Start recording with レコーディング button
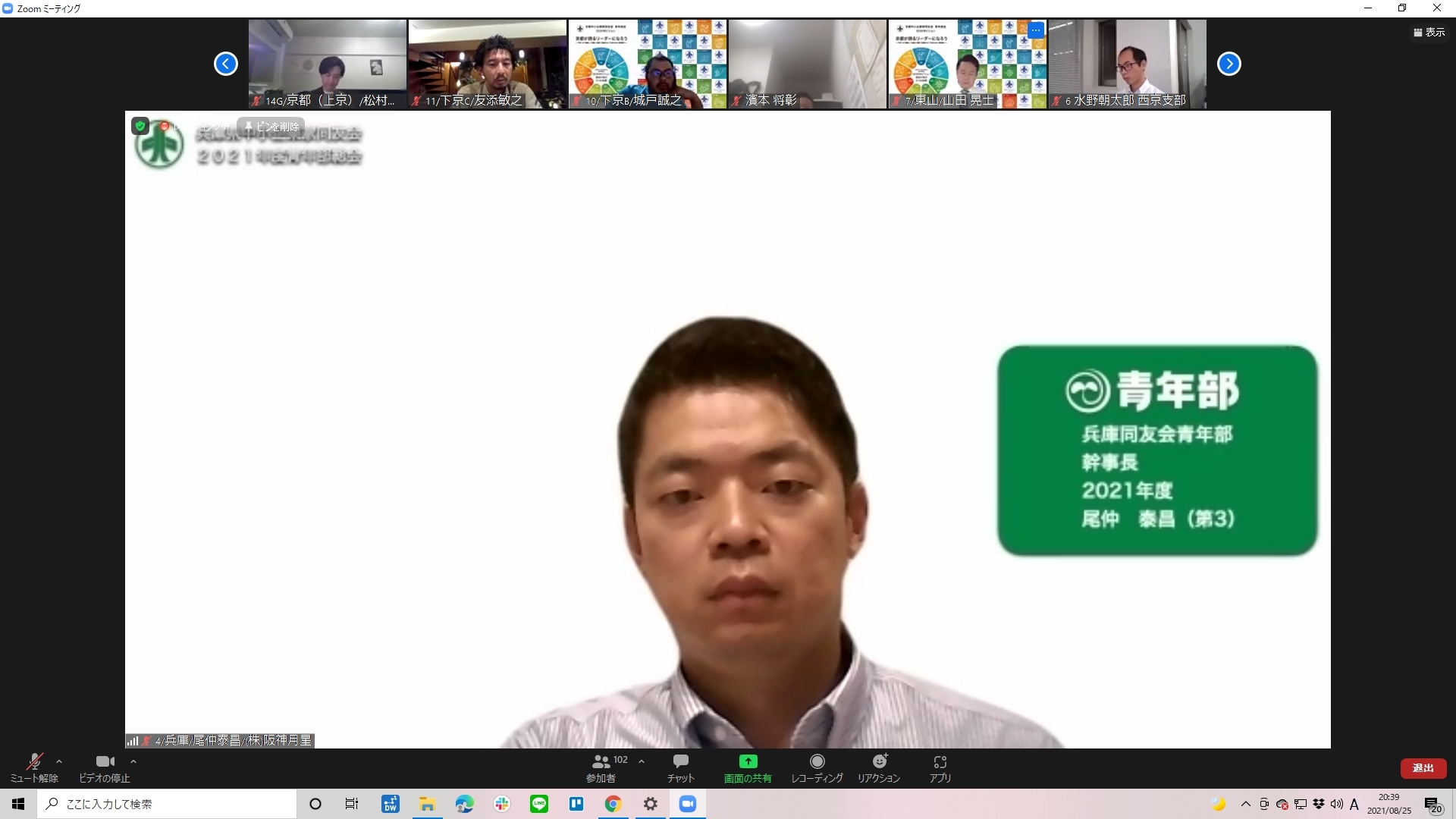 coord(817,768)
